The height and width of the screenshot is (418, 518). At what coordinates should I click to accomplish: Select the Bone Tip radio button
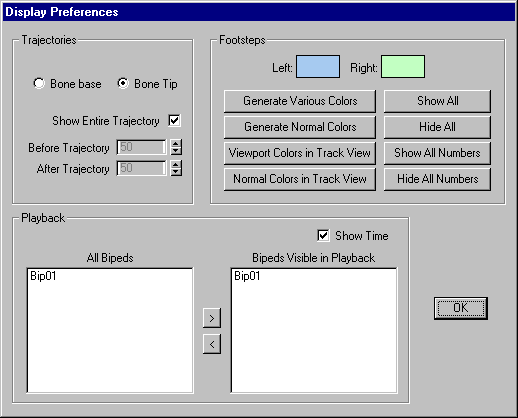123,83
